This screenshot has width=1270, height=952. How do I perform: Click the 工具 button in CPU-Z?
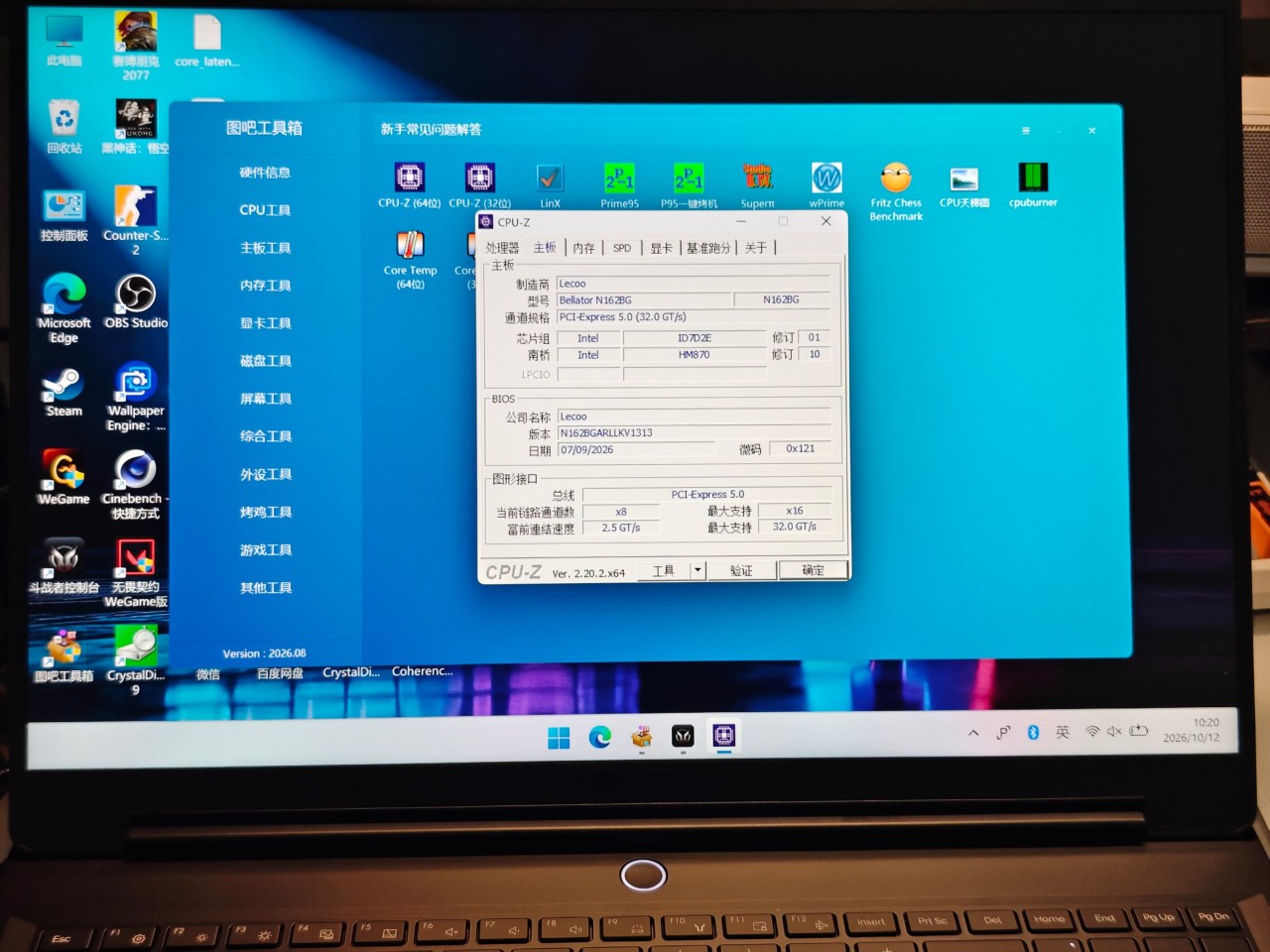coord(664,570)
